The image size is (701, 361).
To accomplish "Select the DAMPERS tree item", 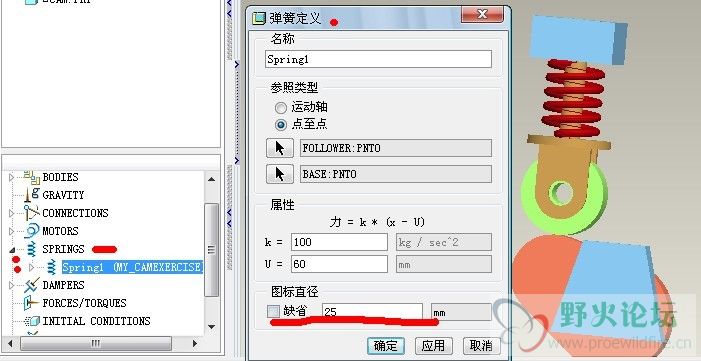I will (x=63, y=285).
